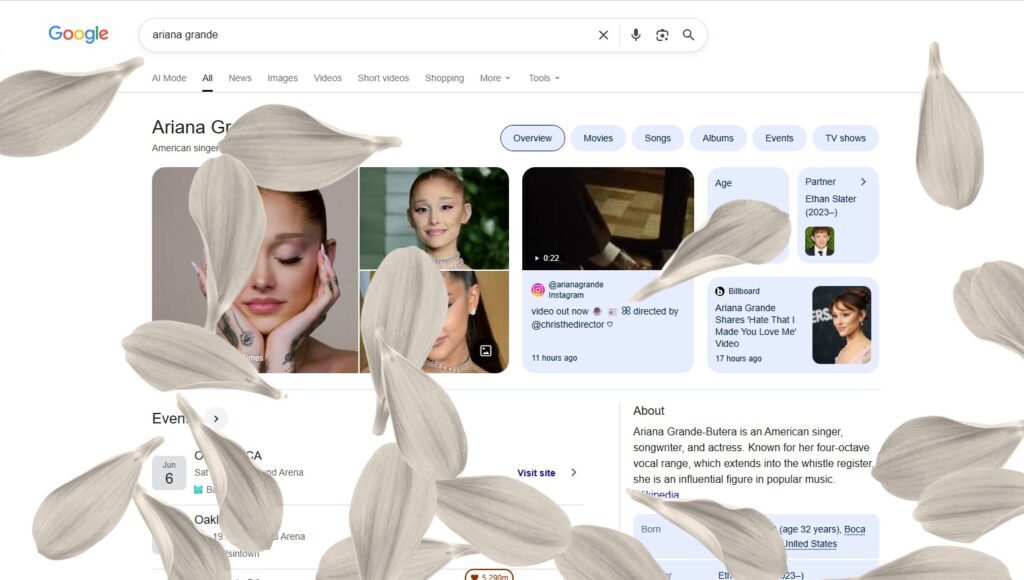Click the About heading
The height and width of the screenshot is (580, 1024).
[x=648, y=411]
